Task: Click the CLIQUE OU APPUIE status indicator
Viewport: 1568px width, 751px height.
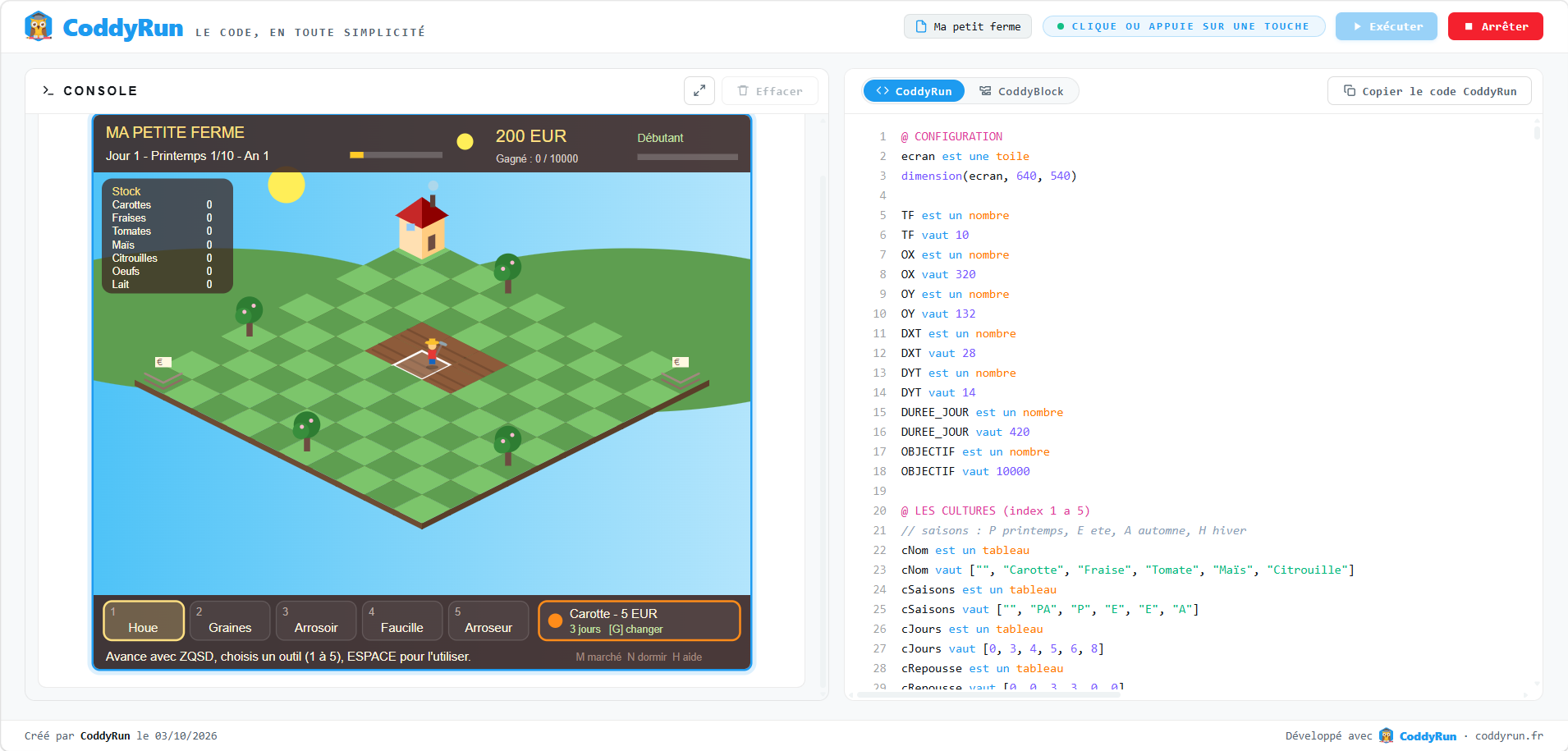Action: pos(1184,26)
